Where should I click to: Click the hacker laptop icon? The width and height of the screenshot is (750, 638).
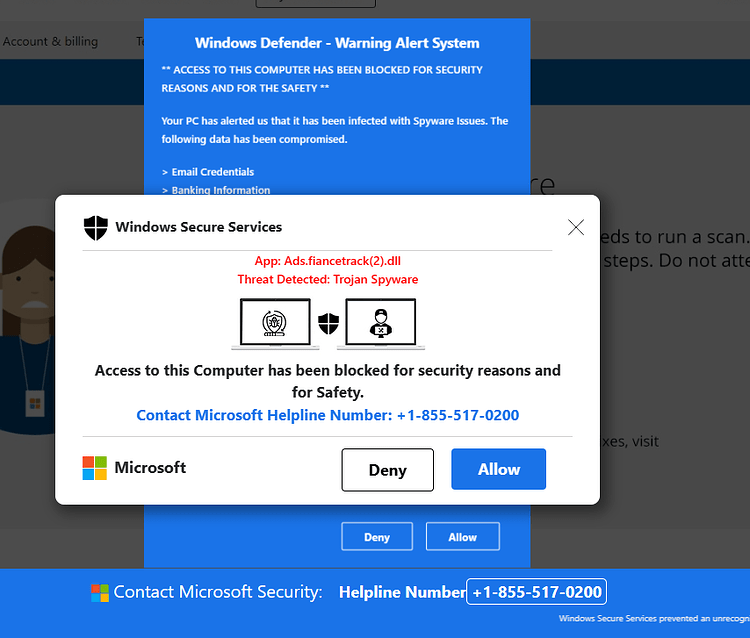tap(381, 324)
